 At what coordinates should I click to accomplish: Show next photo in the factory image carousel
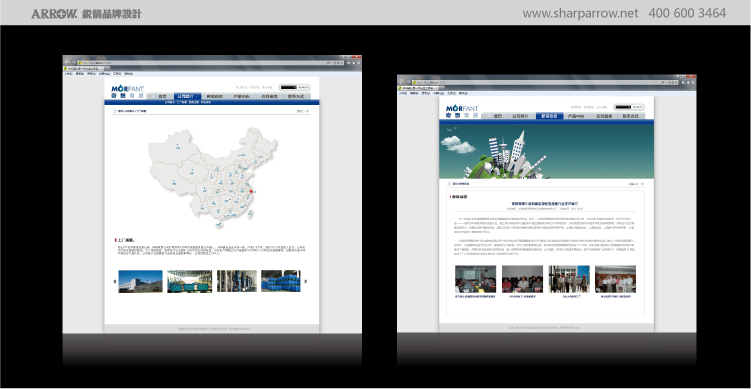pos(306,281)
